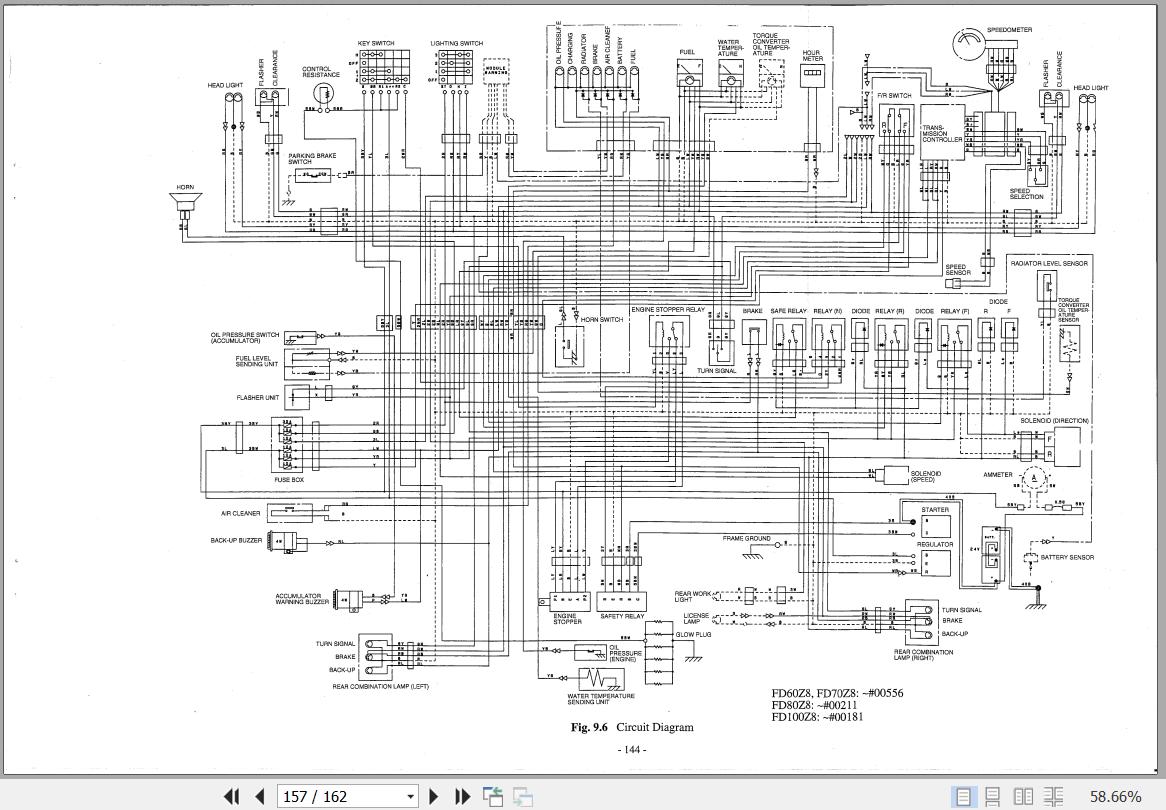Switch to continuous page view

993,797
